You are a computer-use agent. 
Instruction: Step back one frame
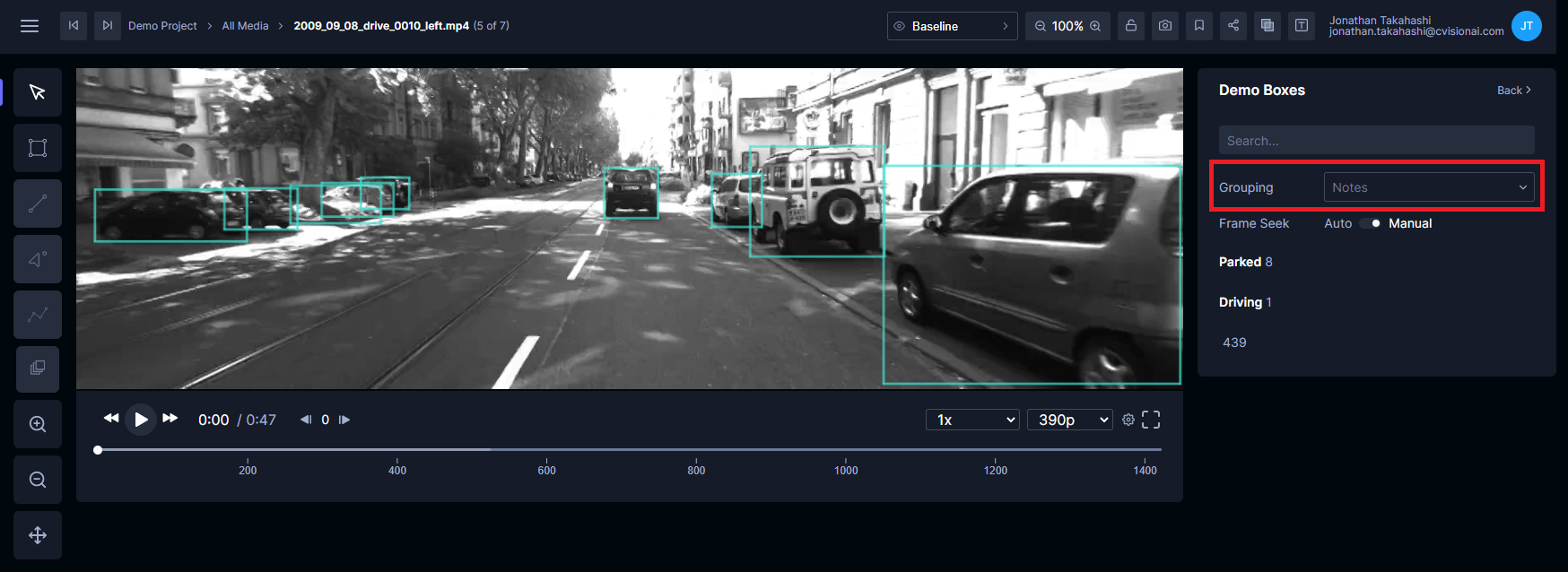[x=306, y=420]
